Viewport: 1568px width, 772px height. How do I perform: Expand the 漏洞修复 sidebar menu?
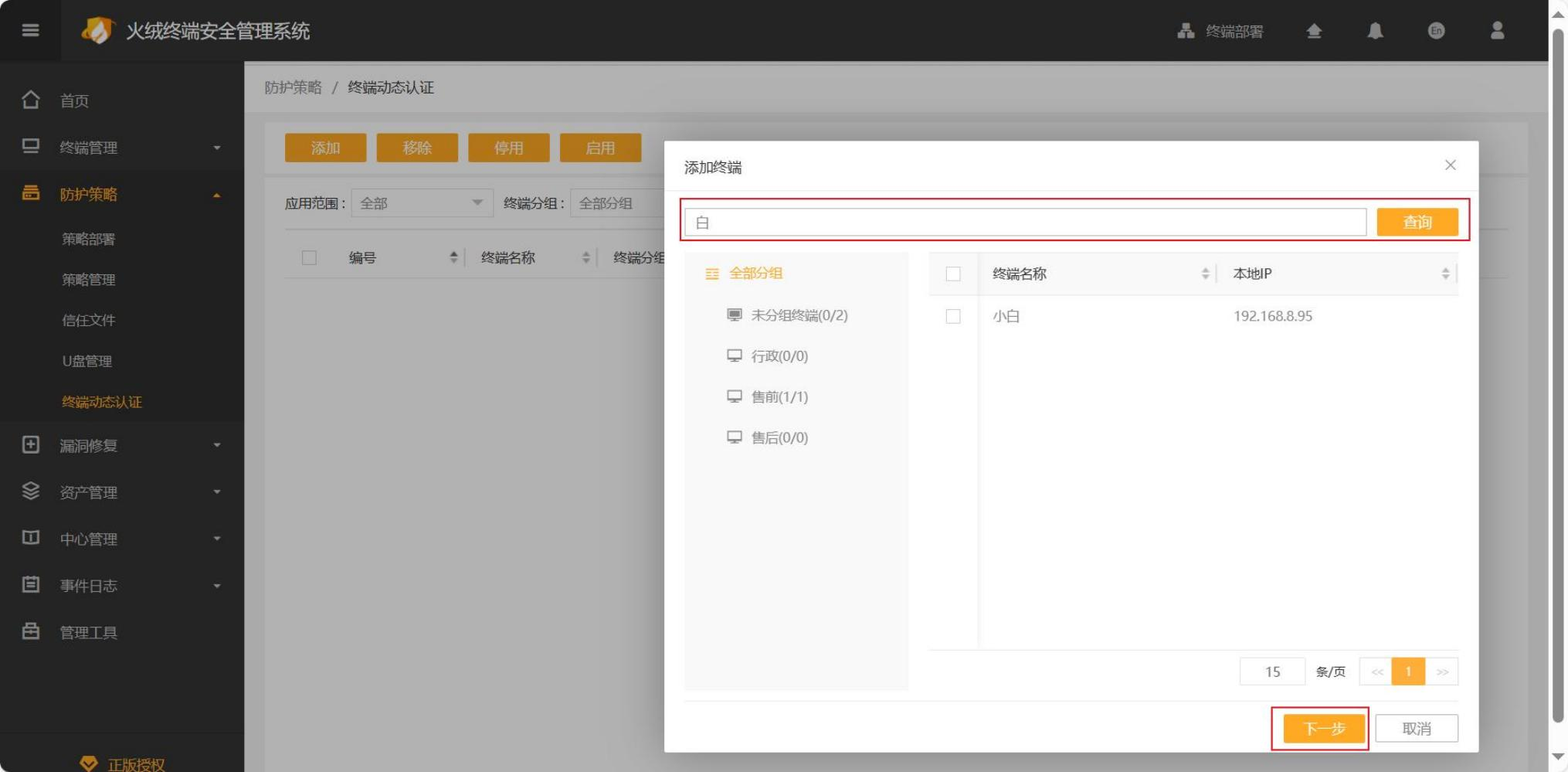121,446
